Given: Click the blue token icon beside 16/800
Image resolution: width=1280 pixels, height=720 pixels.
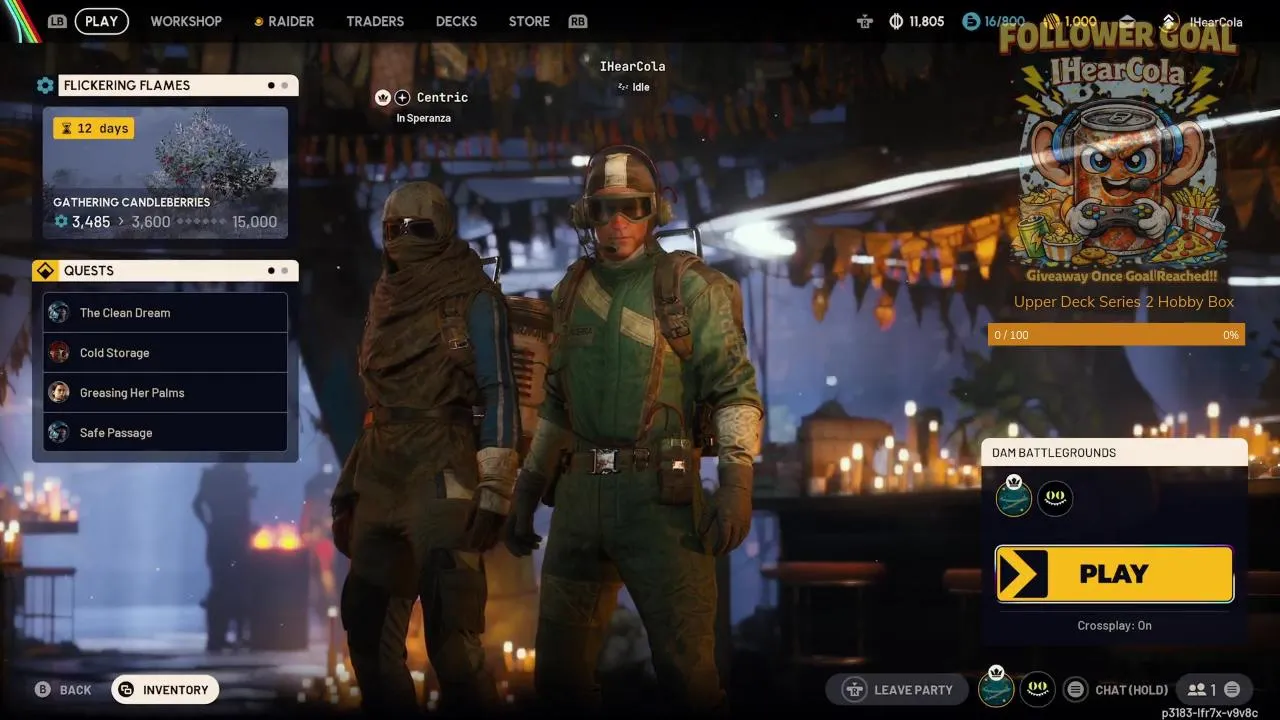Looking at the screenshot, I should point(971,21).
